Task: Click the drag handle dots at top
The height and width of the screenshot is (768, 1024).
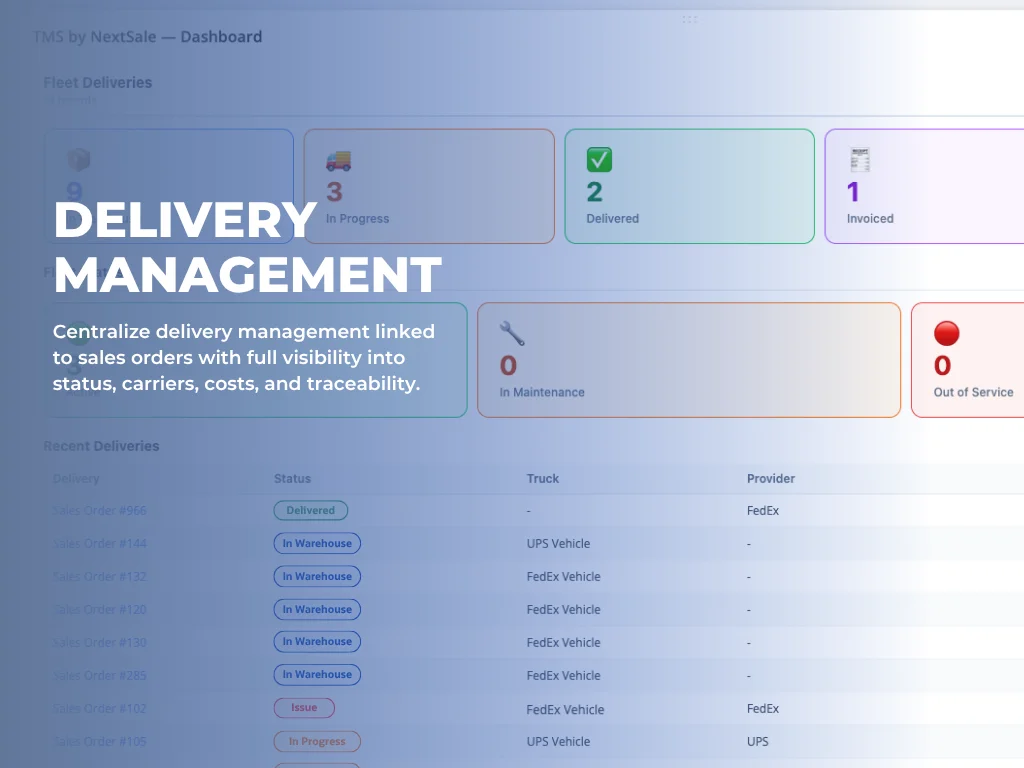Action: (690, 20)
